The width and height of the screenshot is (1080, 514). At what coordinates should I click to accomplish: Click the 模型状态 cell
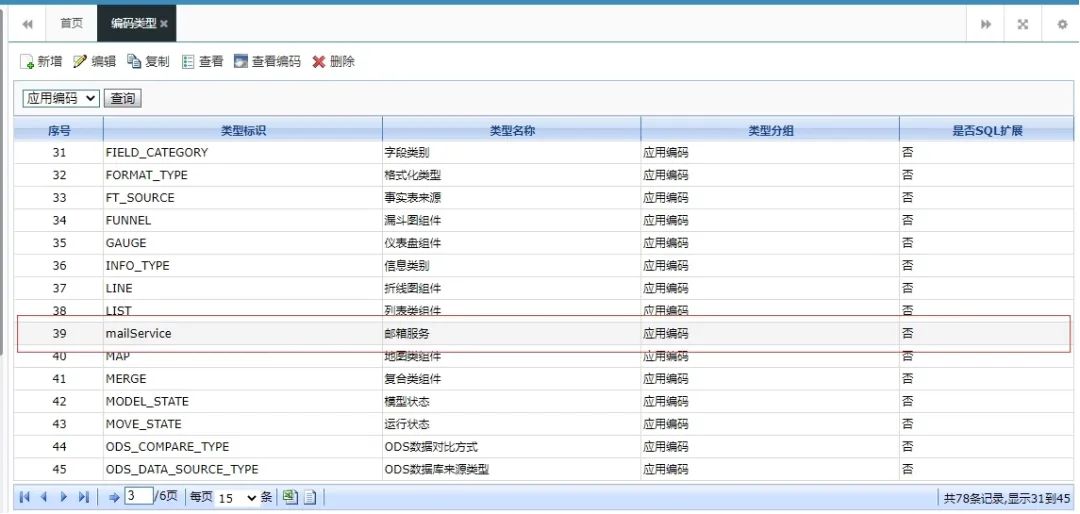(512, 402)
